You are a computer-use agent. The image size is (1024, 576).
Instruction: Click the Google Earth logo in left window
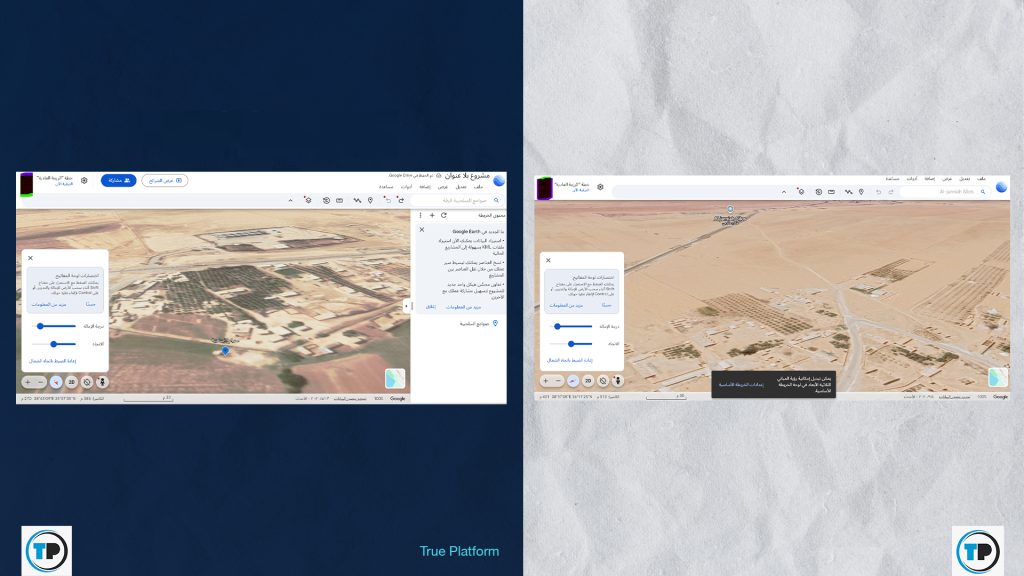click(x=499, y=181)
